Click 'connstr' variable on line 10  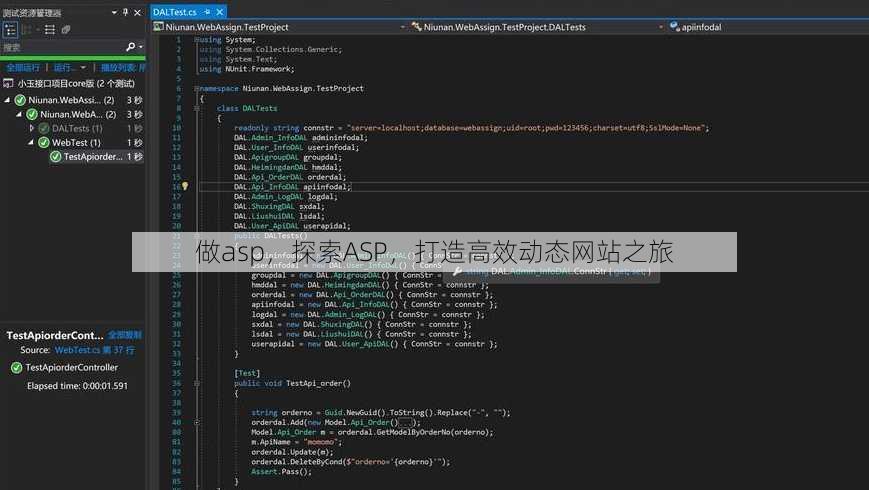pos(320,127)
